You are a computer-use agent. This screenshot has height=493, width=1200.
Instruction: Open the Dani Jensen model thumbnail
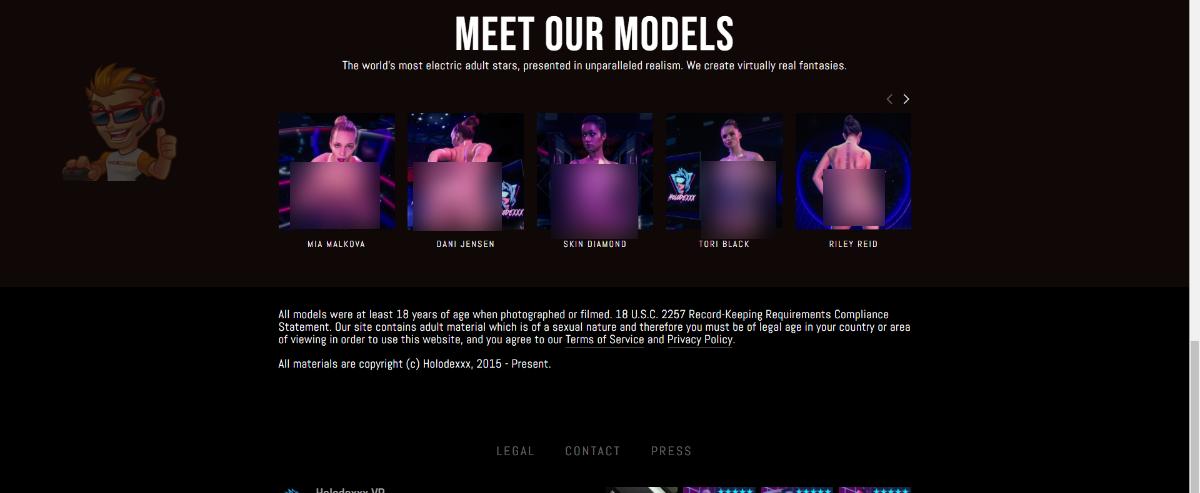coord(465,171)
